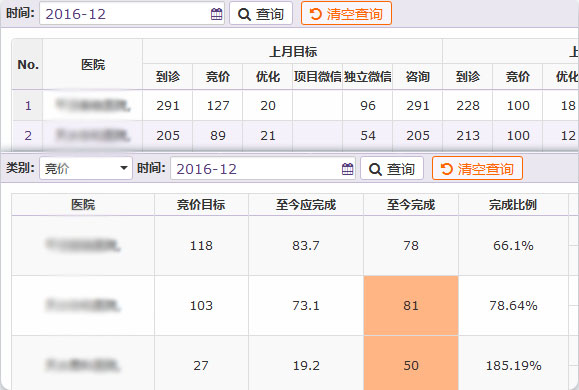Screen dimensions: 579x390
Task: Select the 项目微信 column header
Action: point(318,76)
